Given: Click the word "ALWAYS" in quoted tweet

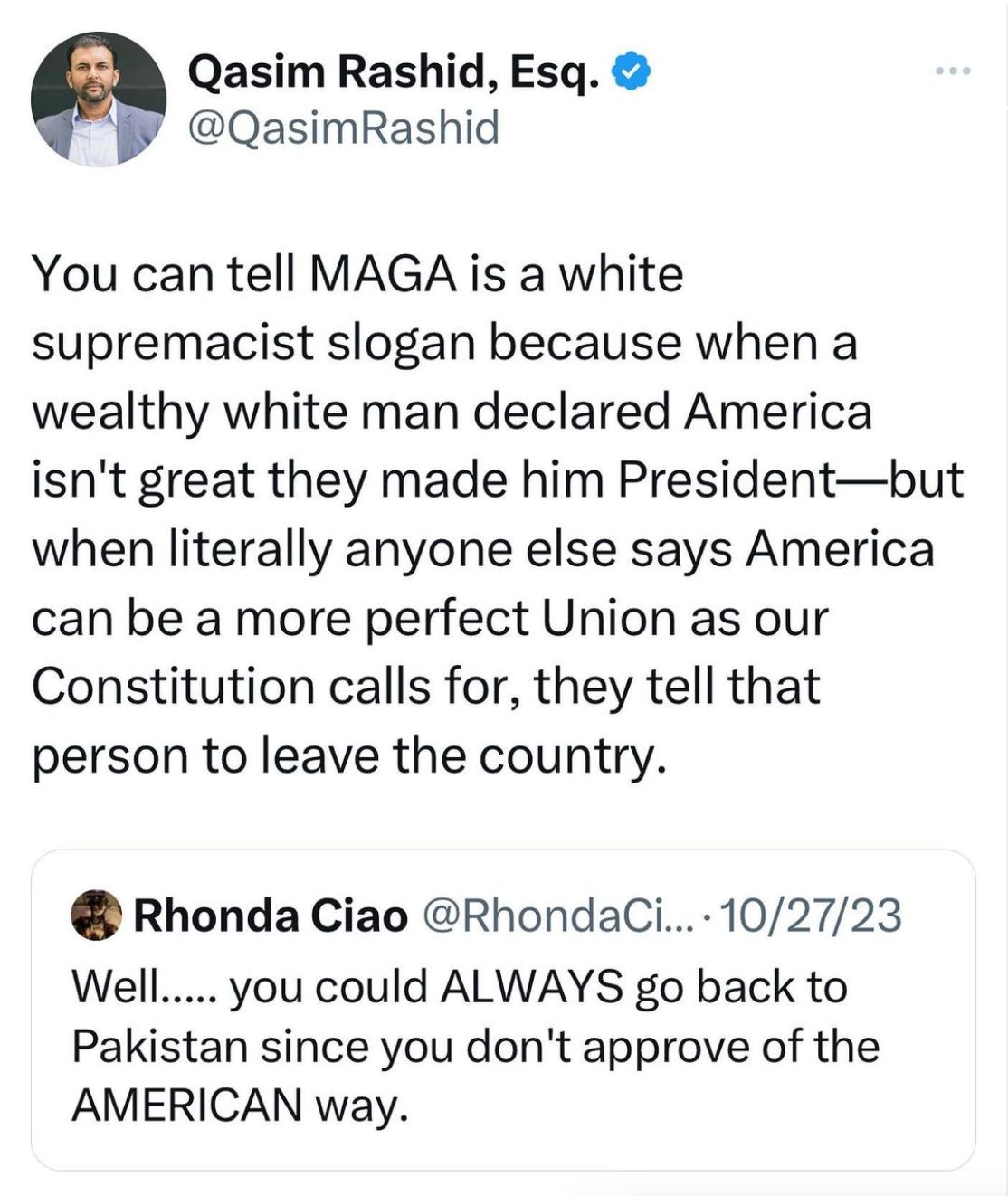Looking at the screenshot, I should [x=531, y=987].
